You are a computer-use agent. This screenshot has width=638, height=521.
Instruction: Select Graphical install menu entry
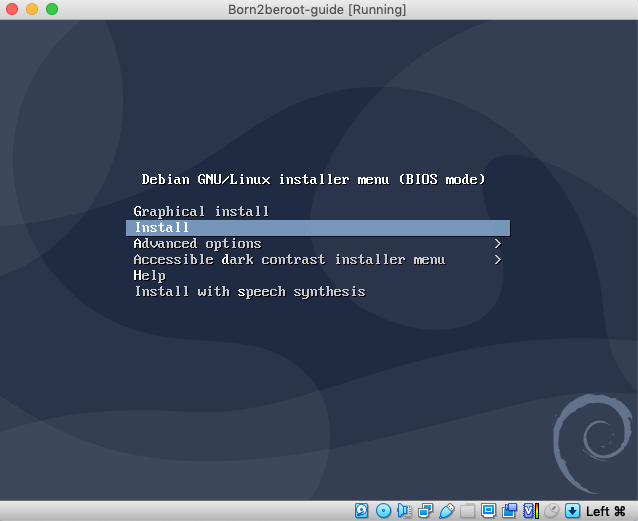pos(201,211)
